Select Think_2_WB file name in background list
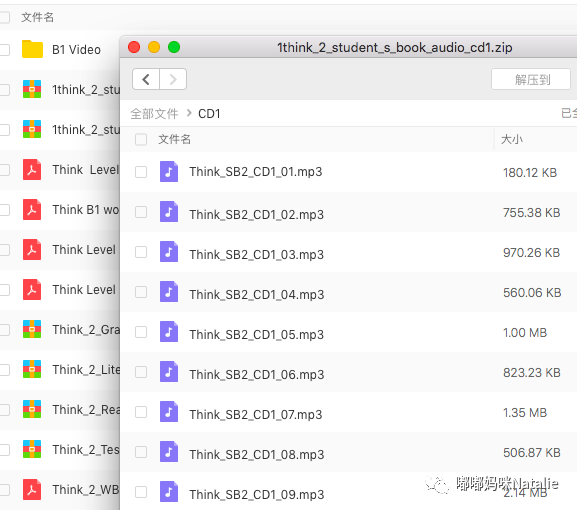 (x=86, y=490)
